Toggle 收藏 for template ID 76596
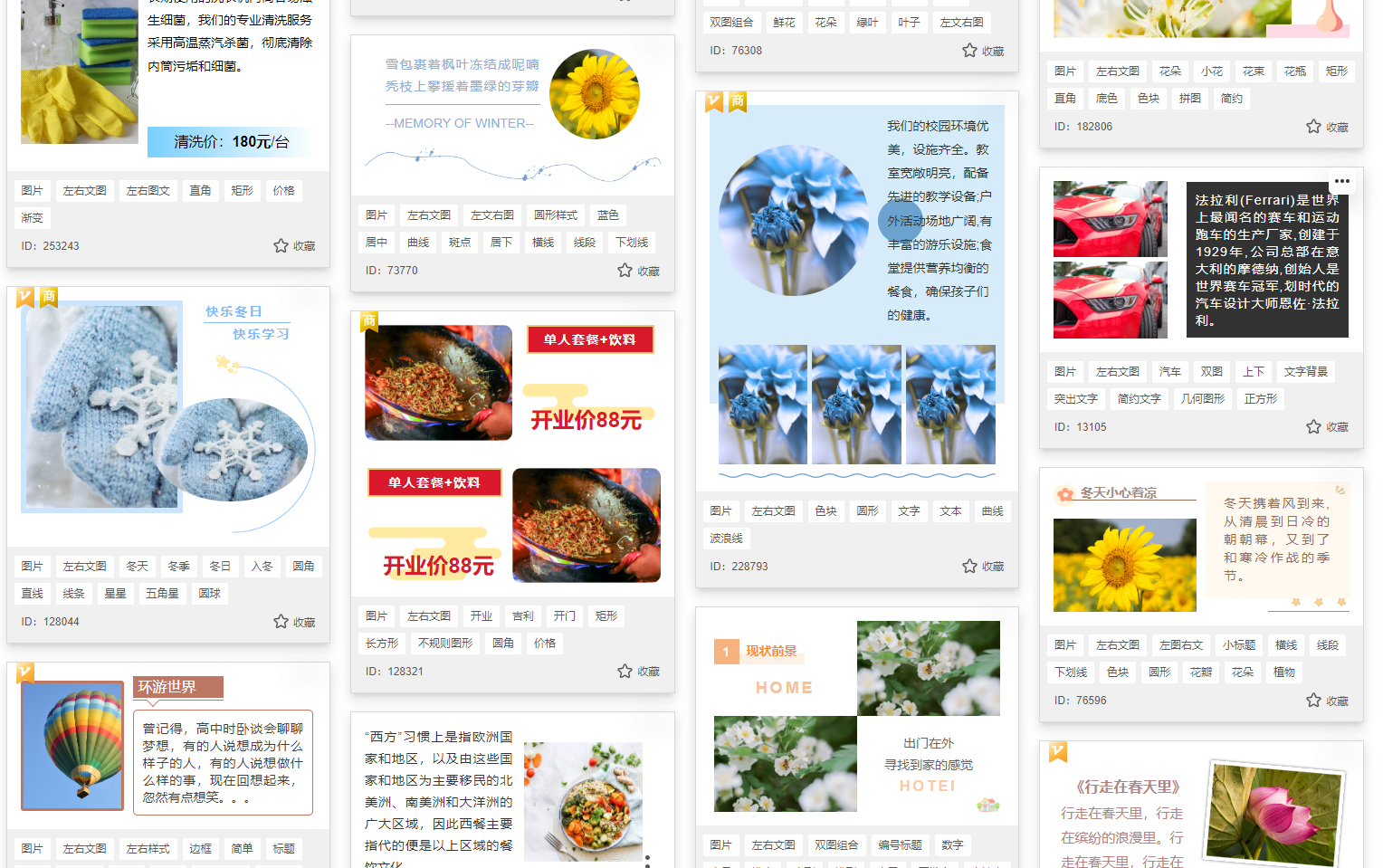This screenshot has width=1383, height=868. [x=1314, y=701]
